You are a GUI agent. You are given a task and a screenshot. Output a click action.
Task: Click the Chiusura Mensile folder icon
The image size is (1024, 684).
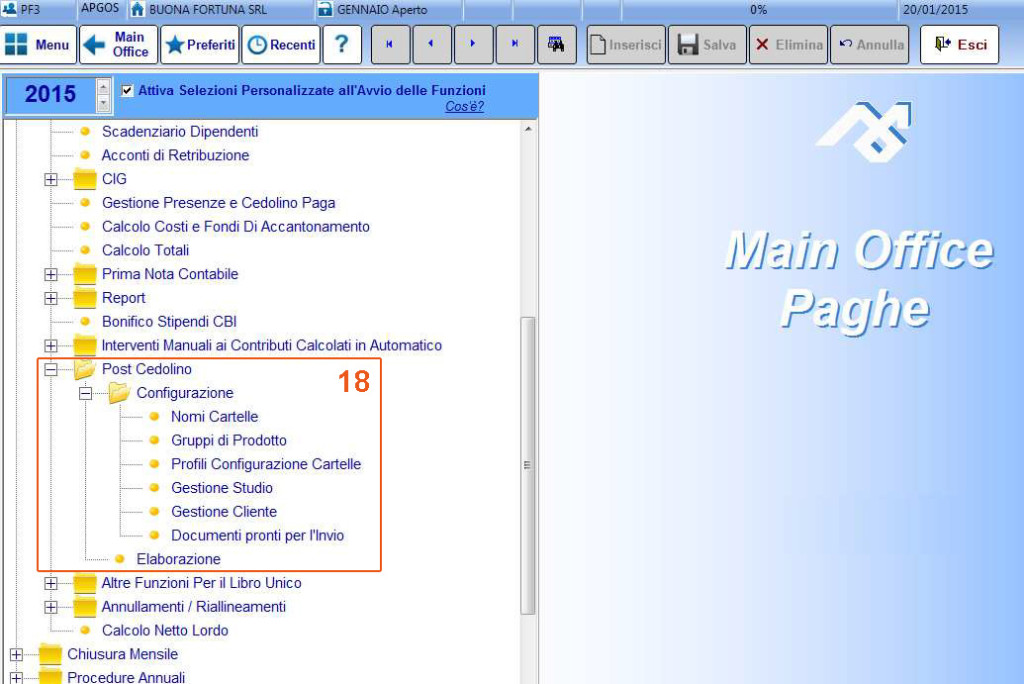[50, 654]
